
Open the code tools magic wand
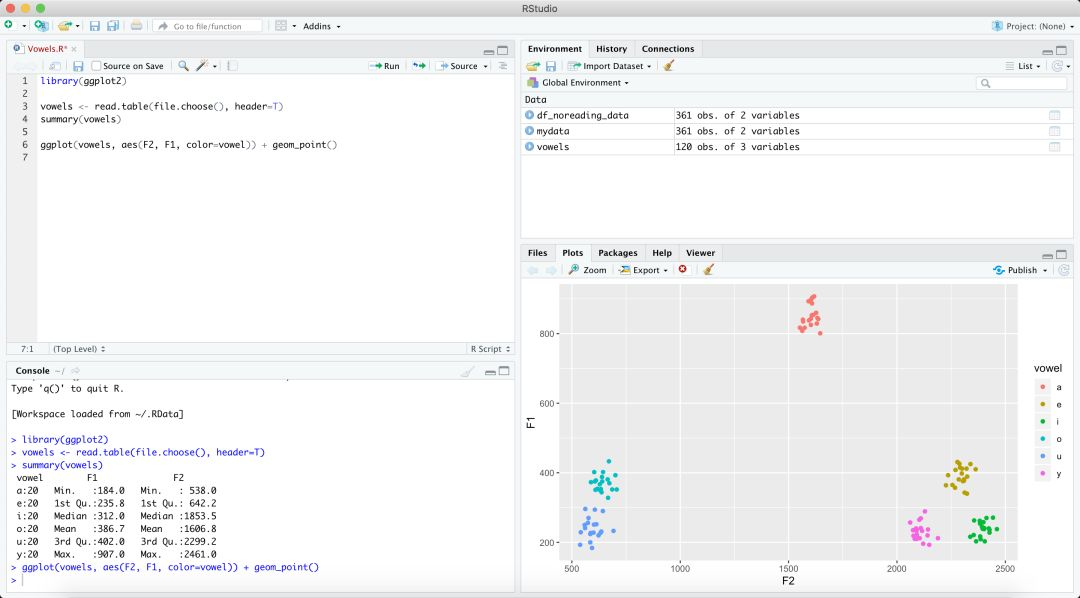pyautogui.click(x=203, y=66)
